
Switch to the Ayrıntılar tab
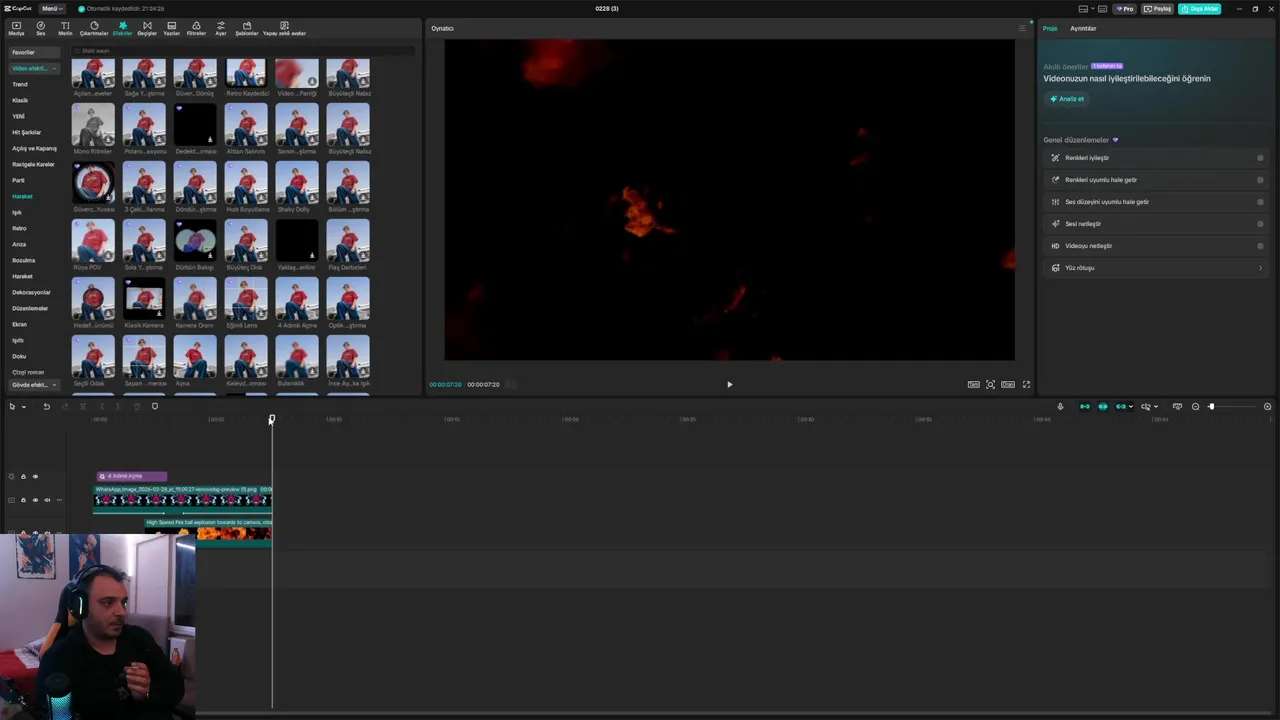point(1083,28)
